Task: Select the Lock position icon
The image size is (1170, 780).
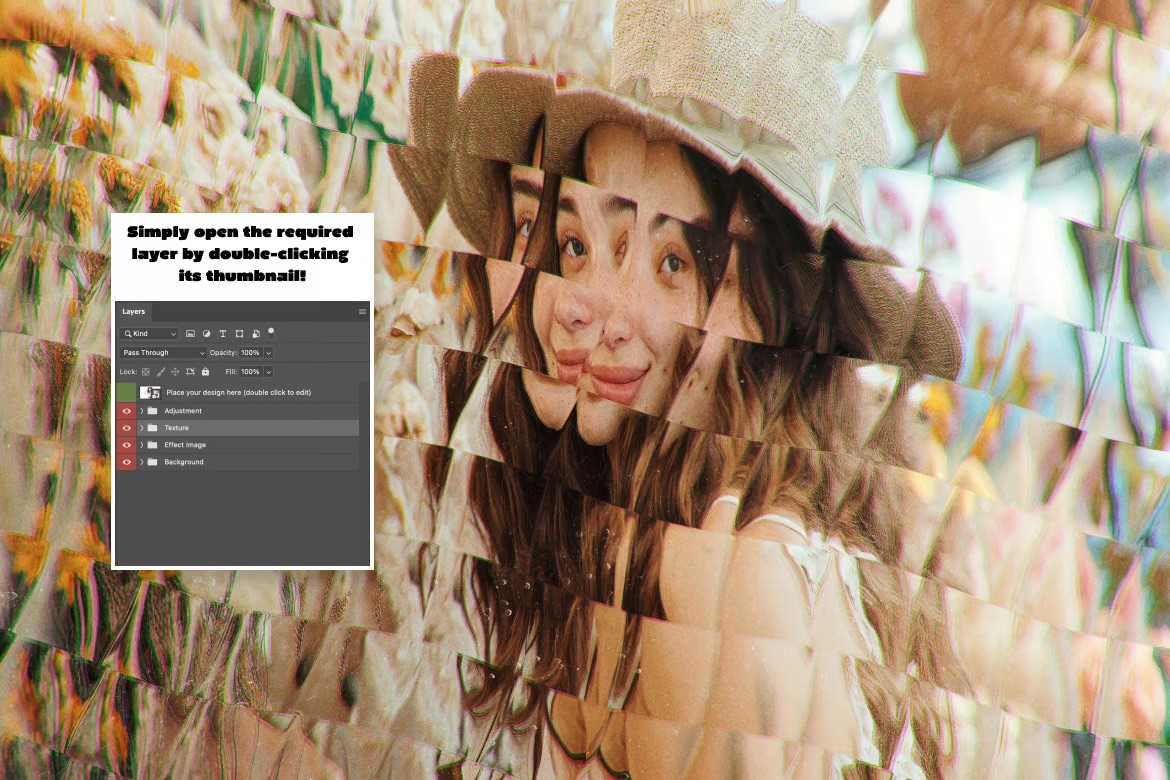Action: pyautogui.click(x=174, y=372)
